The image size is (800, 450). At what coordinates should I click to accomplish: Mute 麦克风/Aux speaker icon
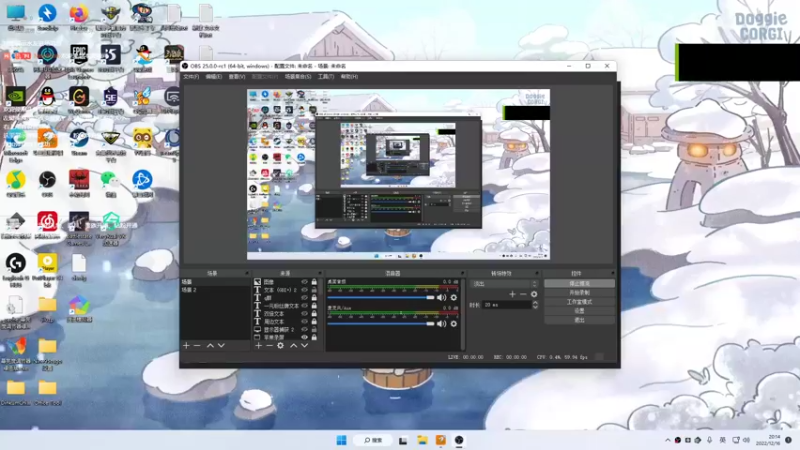(442, 323)
